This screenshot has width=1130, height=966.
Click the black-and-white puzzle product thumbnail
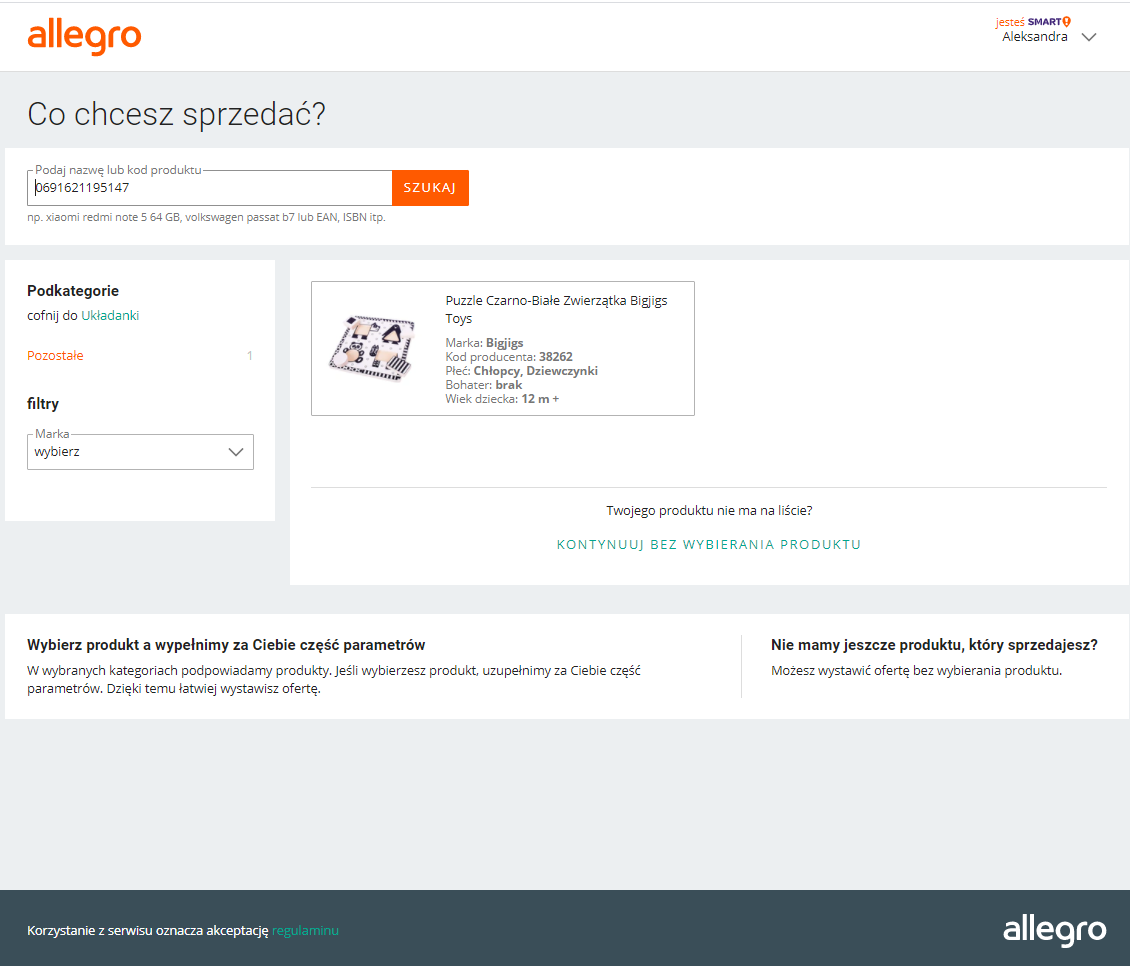click(x=372, y=348)
